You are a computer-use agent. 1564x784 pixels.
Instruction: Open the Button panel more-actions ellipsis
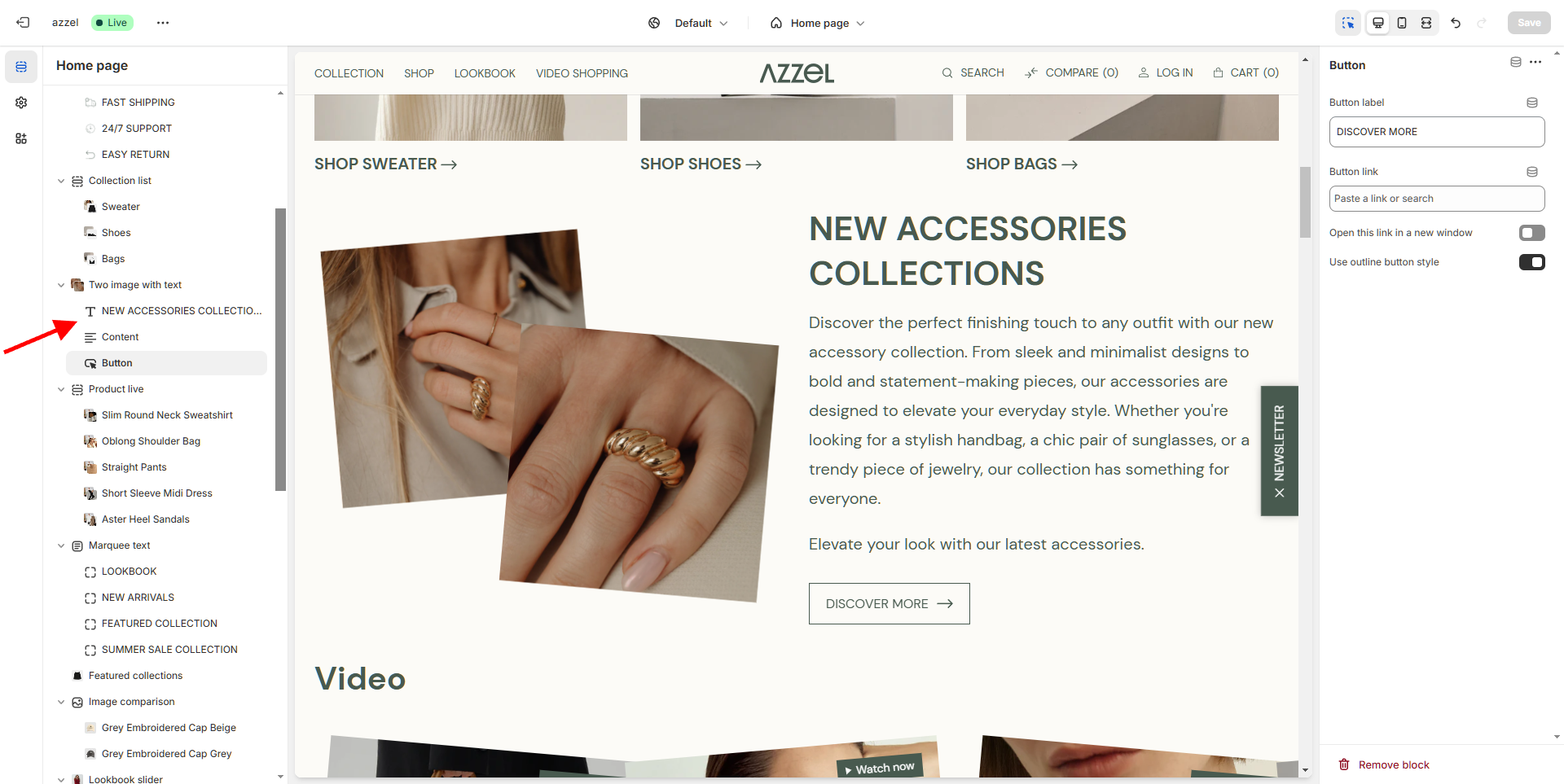tap(1535, 62)
